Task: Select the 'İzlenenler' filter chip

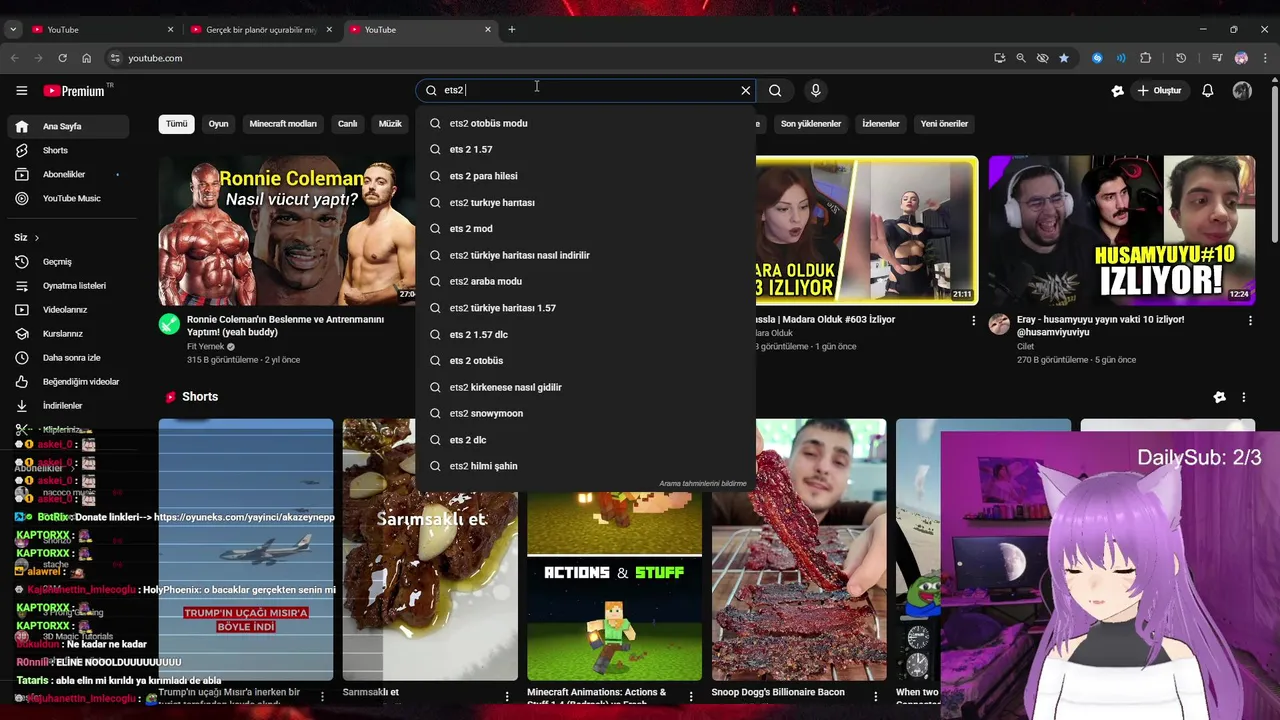Action: [x=881, y=124]
